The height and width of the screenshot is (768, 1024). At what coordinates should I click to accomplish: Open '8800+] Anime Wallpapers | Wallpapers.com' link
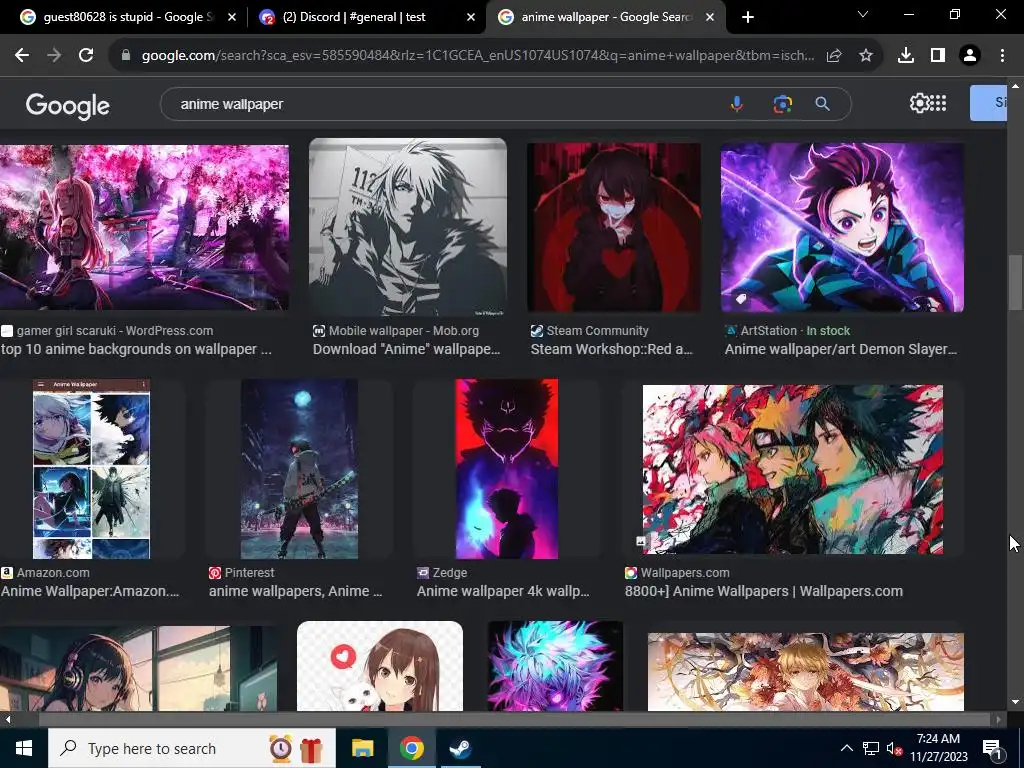(763, 591)
